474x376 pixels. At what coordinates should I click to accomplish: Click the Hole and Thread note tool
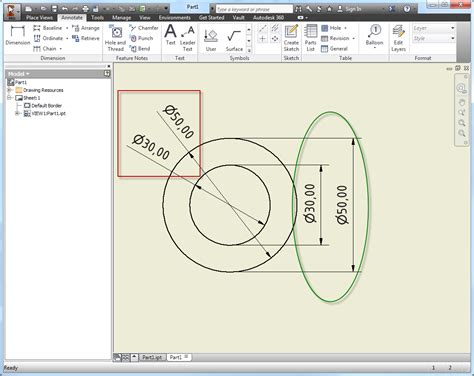pos(115,38)
